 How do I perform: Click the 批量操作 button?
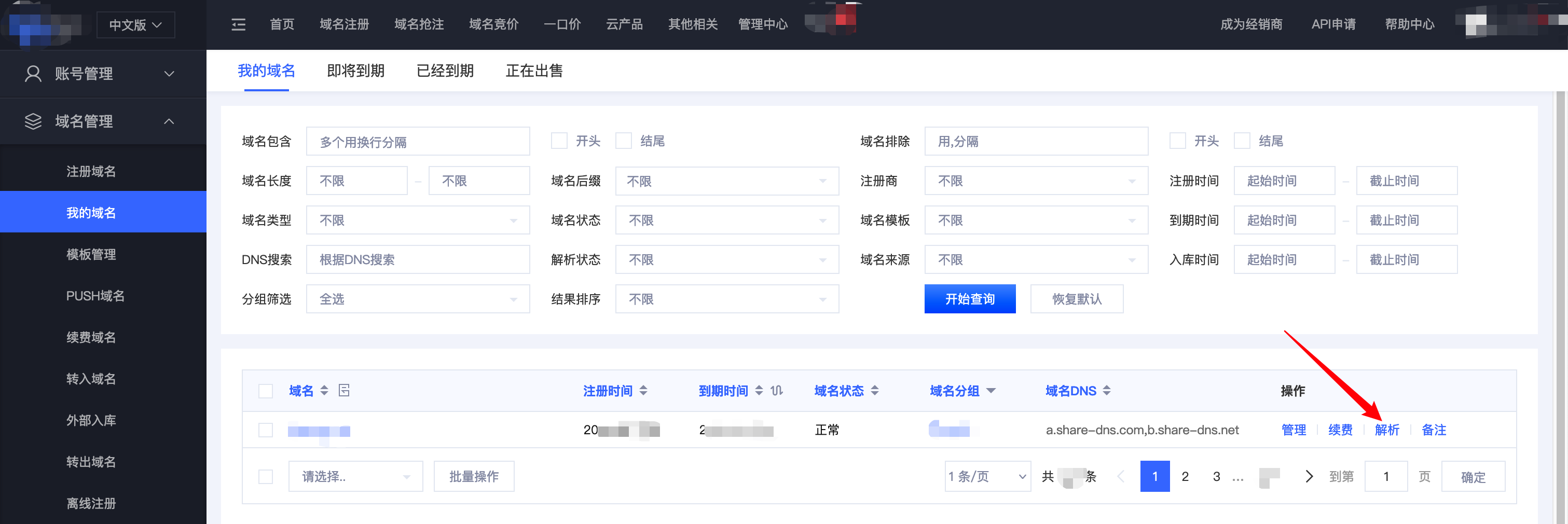click(x=474, y=477)
